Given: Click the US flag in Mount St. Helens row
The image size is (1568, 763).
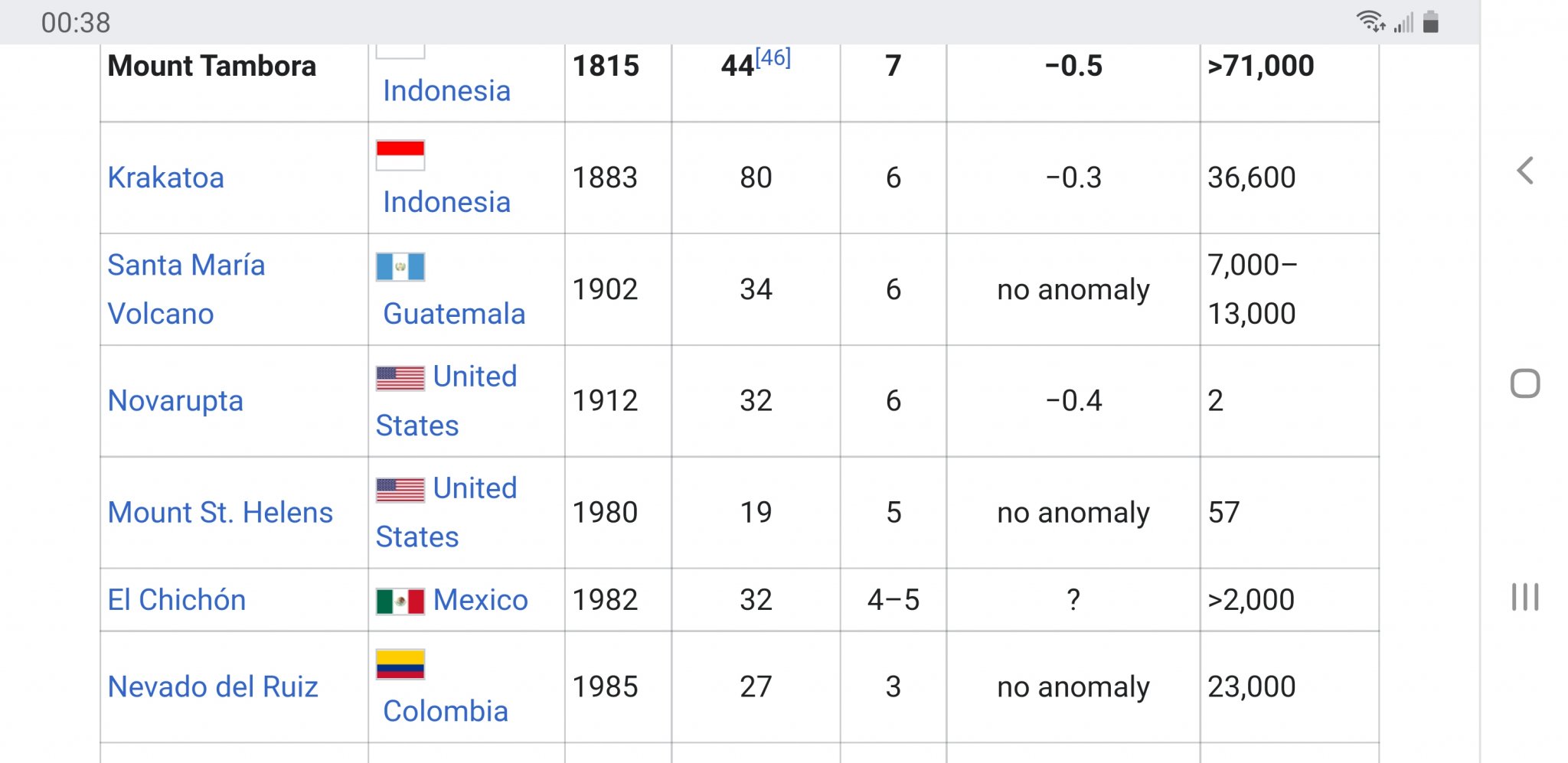Looking at the screenshot, I should pos(400,490).
